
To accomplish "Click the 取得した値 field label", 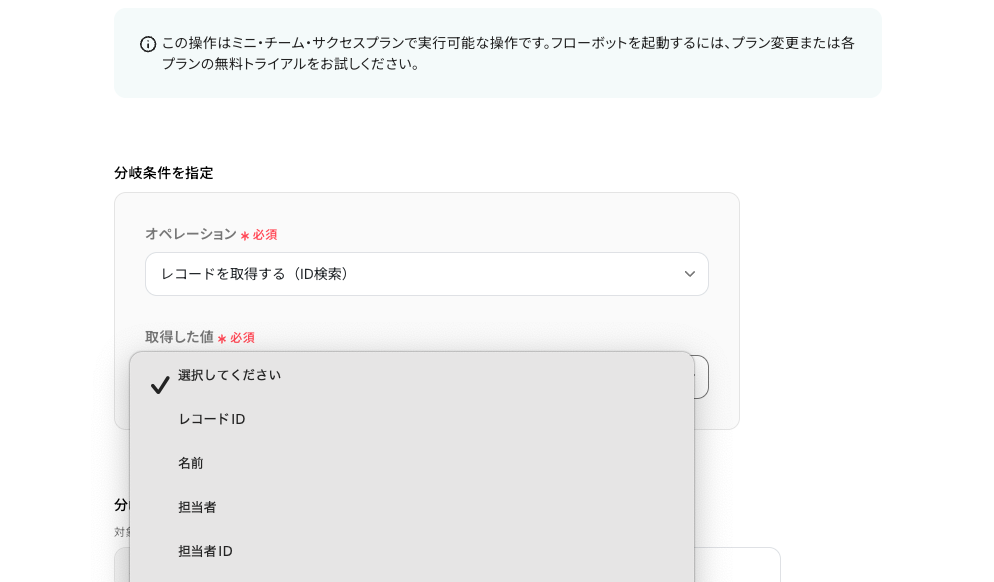I will [x=179, y=337].
